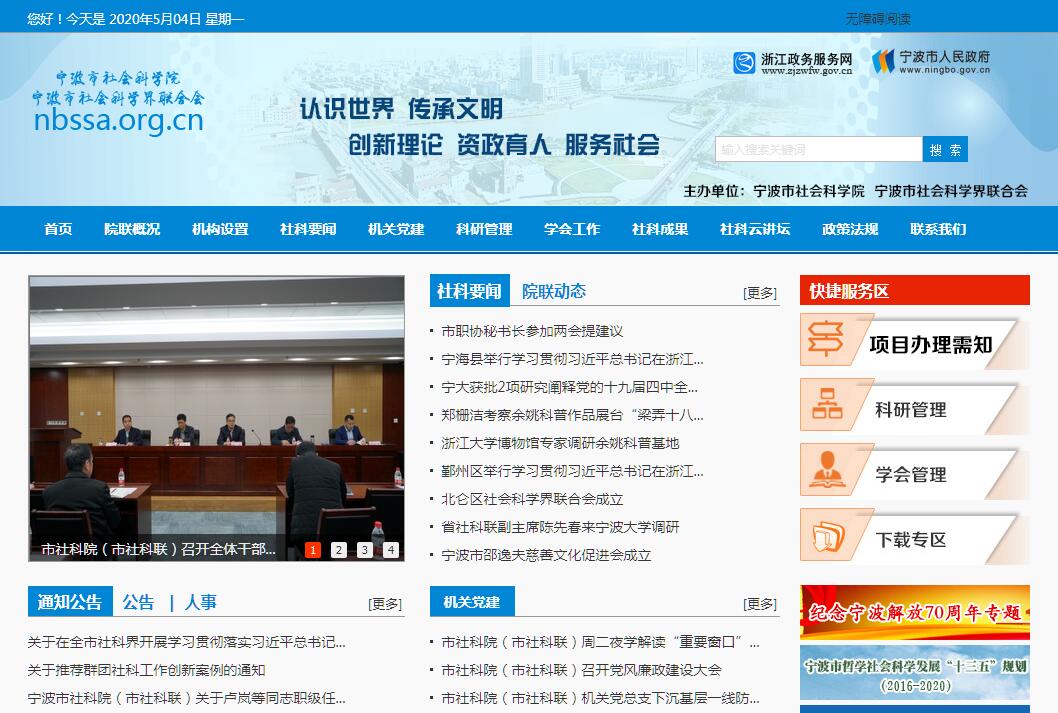Screen dimensions: 1058x713
Task: Click the folder icon beside 下载专区
Action: (x=826, y=537)
